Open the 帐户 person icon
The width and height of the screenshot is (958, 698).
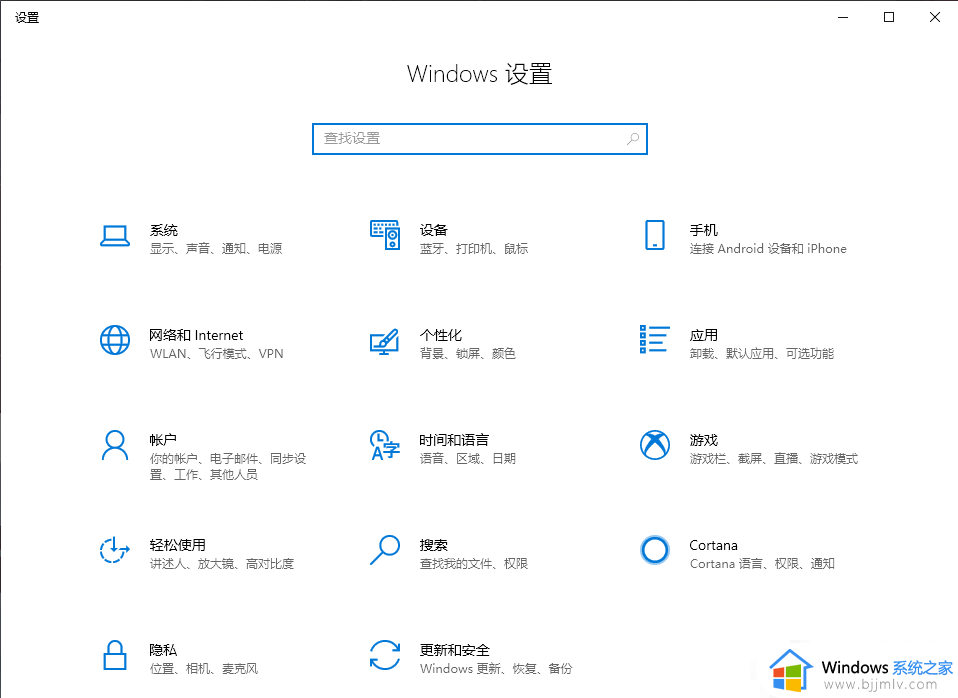[115, 445]
